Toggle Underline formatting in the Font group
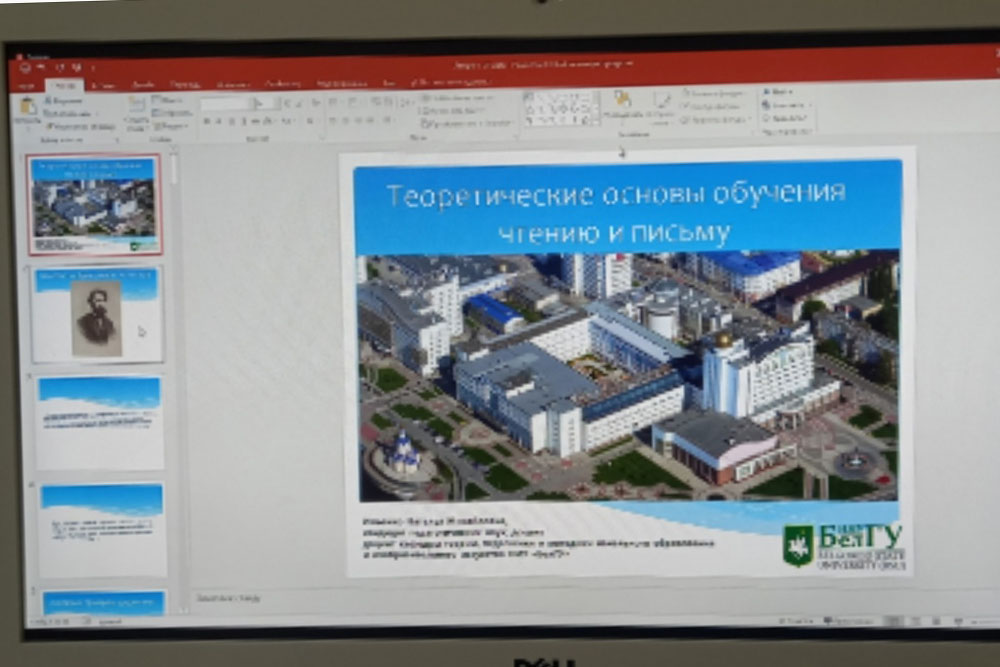This screenshot has width=1000, height=667. click(x=233, y=121)
